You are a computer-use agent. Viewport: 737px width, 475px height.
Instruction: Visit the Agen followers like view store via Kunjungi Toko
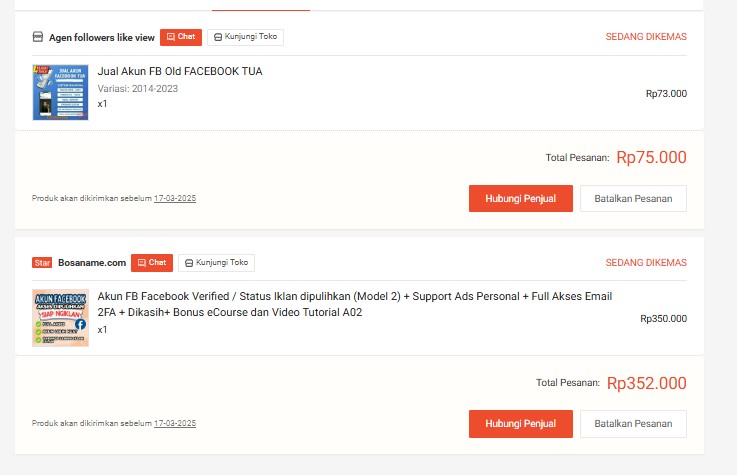245,37
